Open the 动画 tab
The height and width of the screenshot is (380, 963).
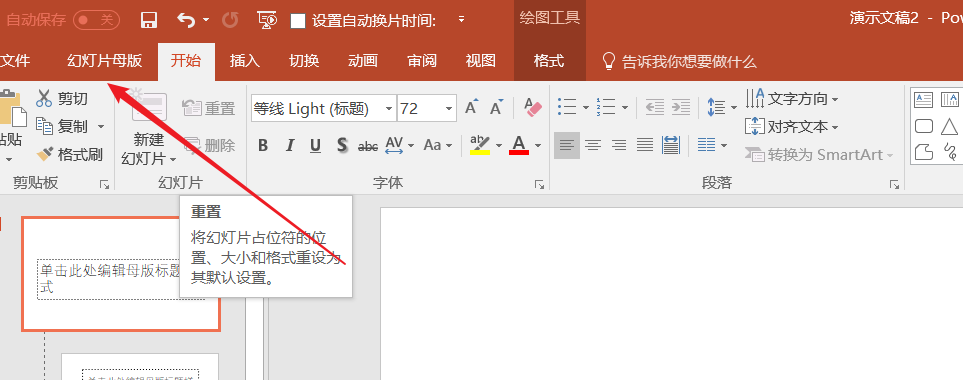pos(363,61)
